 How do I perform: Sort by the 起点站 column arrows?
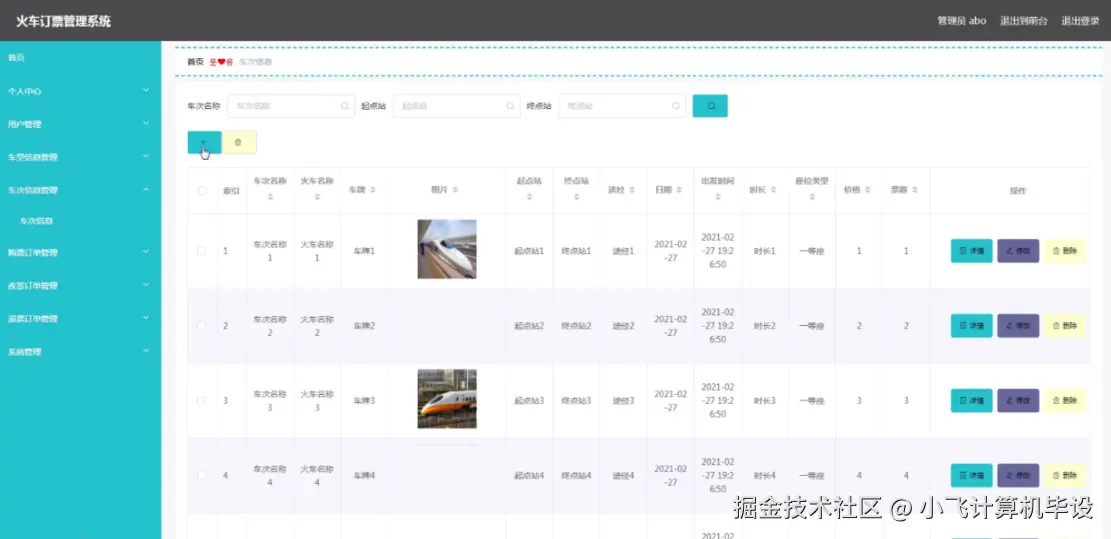tap(529, 198)
